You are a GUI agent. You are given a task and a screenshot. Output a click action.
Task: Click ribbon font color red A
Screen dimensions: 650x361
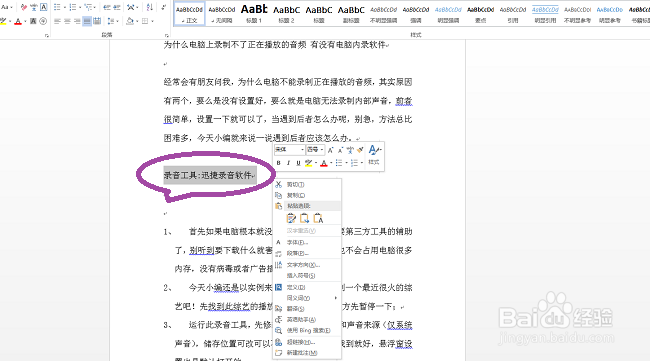18,21
